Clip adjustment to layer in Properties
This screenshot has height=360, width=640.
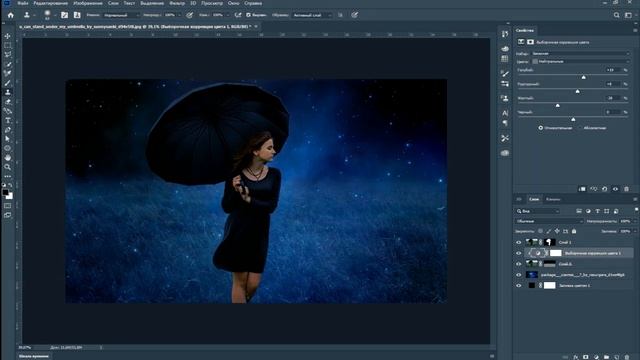pos(582,189)
